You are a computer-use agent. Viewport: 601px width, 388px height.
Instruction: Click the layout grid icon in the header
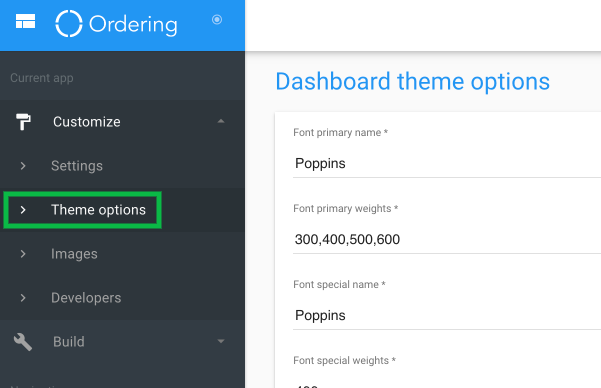25,21
